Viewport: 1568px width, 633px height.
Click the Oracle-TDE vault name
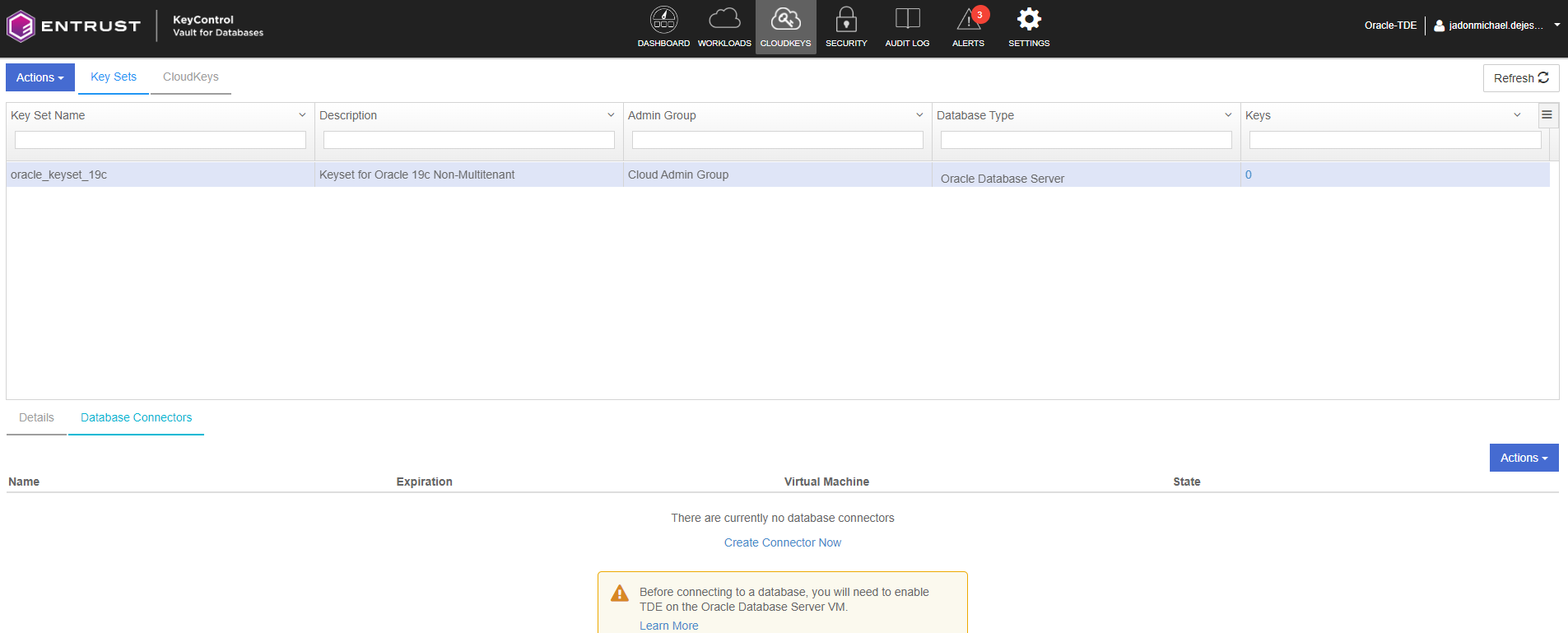[1390, 26]
